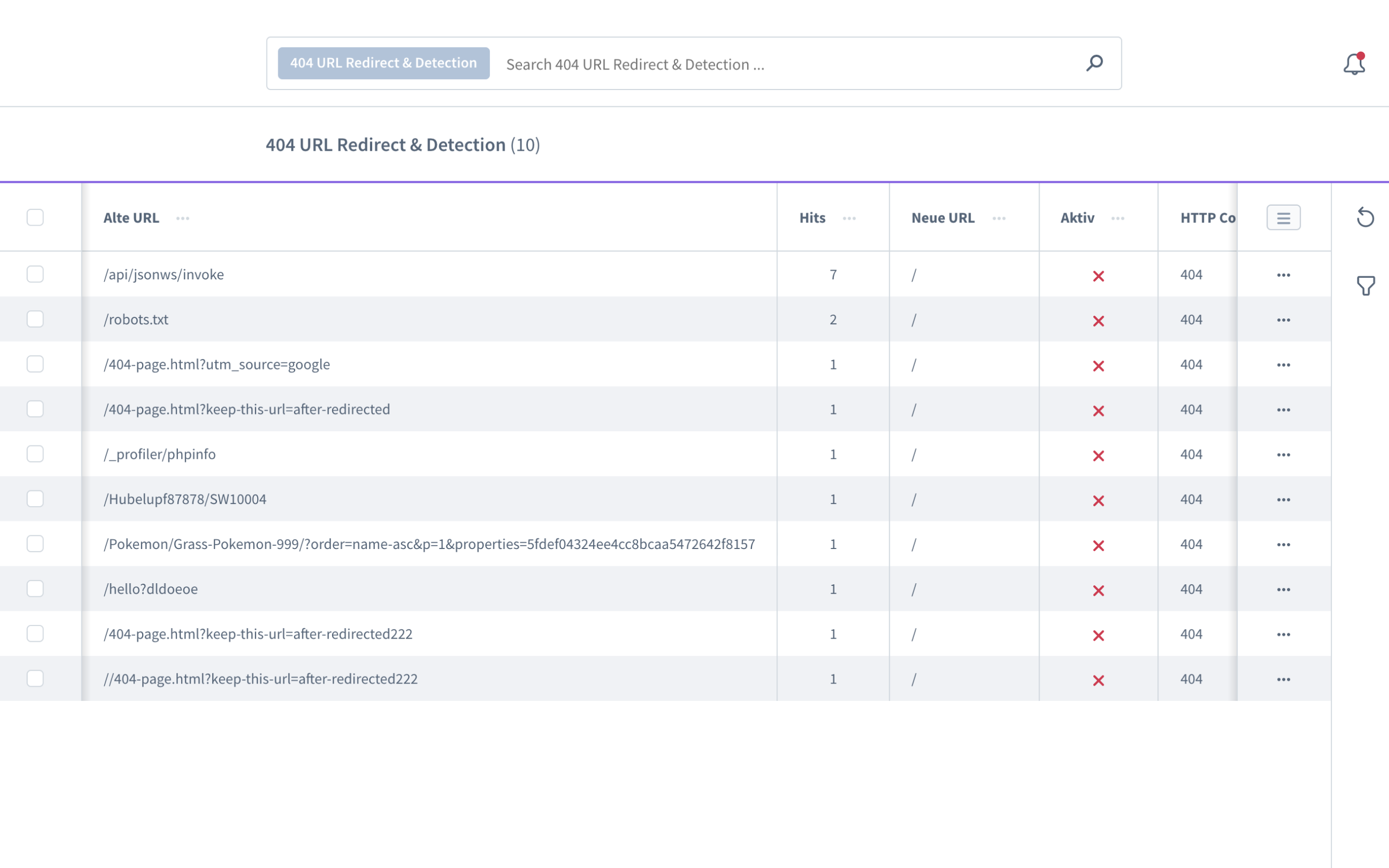Click the 404 URL Redirect & Detection (10) heading
The width and height of the screenshot is (1389, 868).
(403, 145)
